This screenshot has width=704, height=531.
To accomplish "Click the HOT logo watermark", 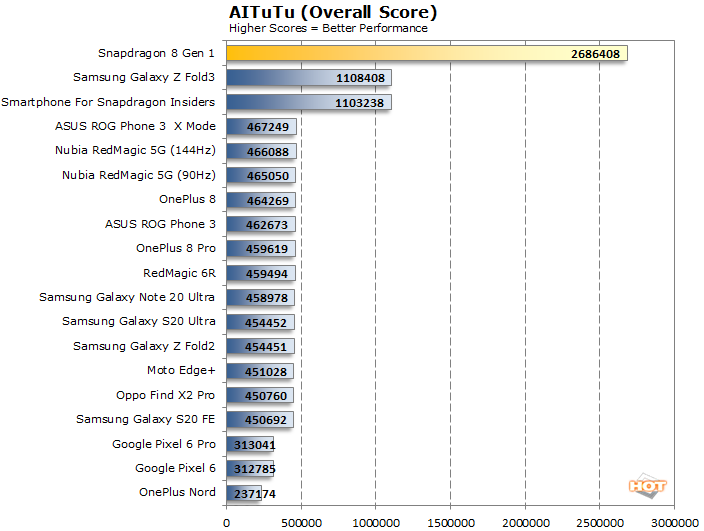I will [647, 486].
